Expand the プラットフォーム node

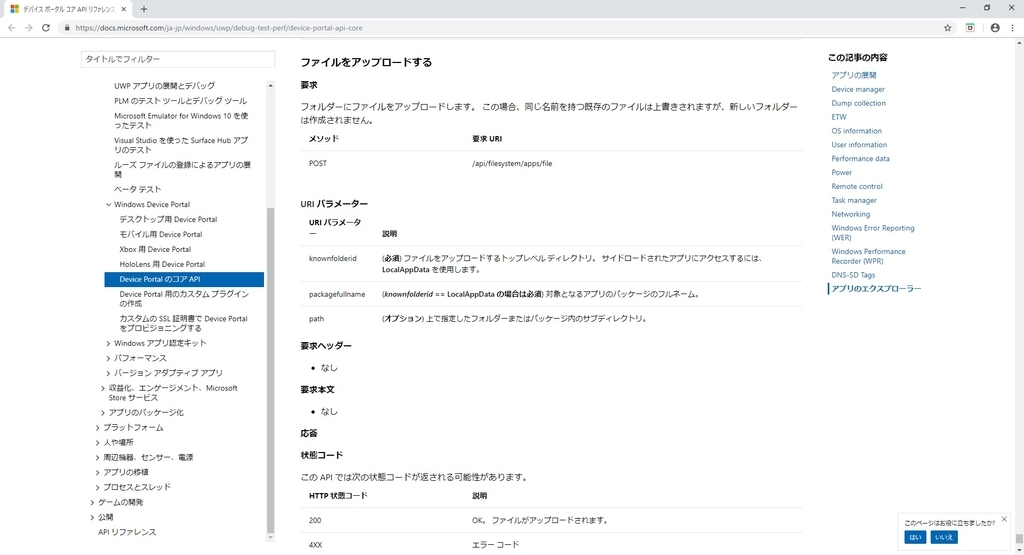click(x=98, y=428)
